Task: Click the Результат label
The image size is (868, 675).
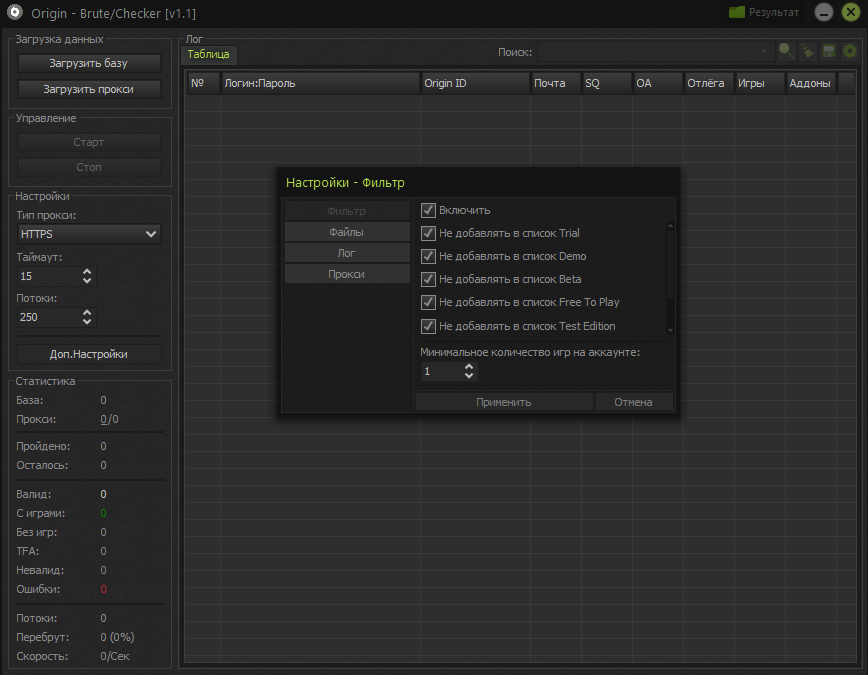Action: [773, 12]
